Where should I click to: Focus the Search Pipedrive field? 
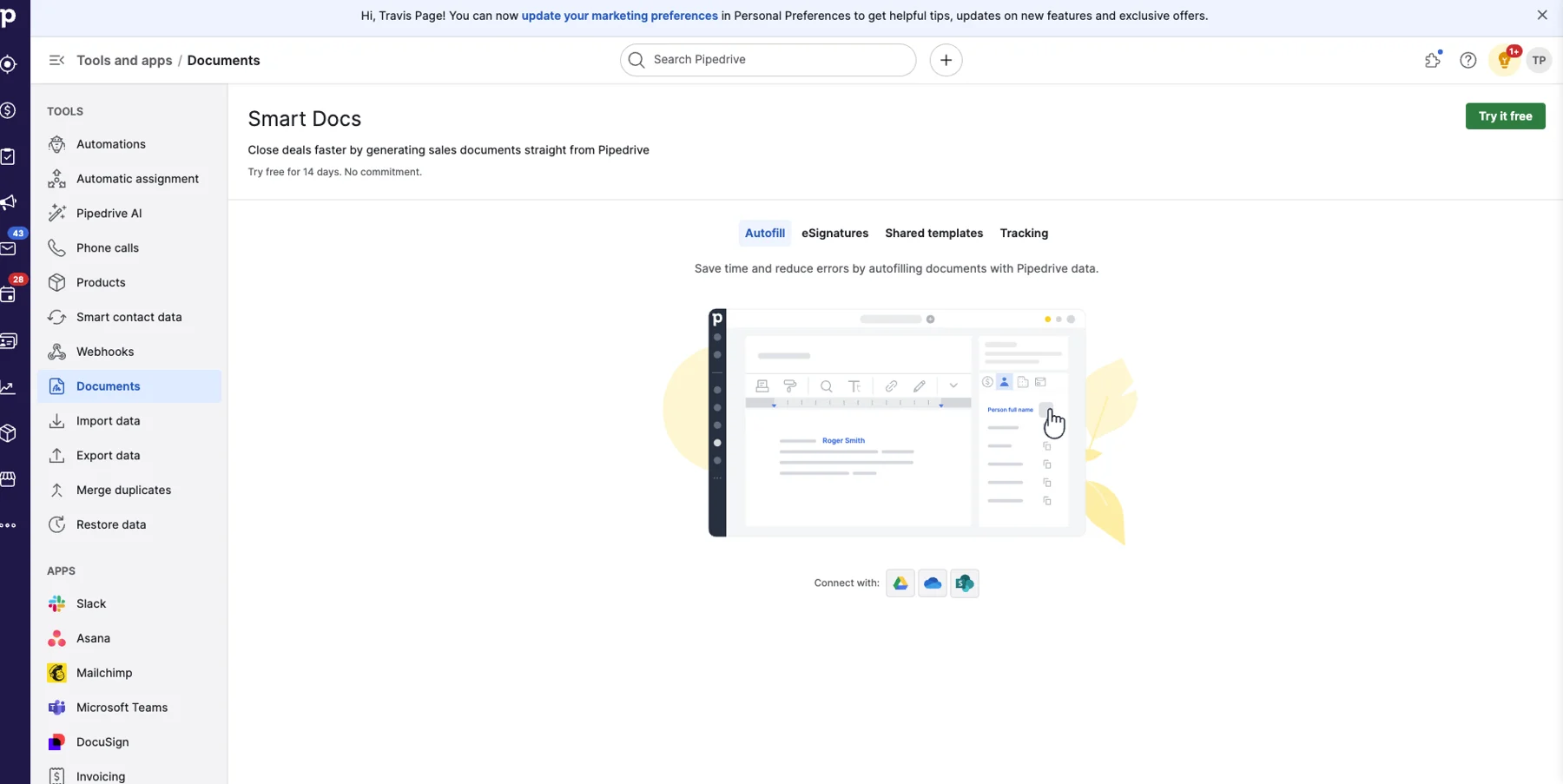tap(768, 60)
